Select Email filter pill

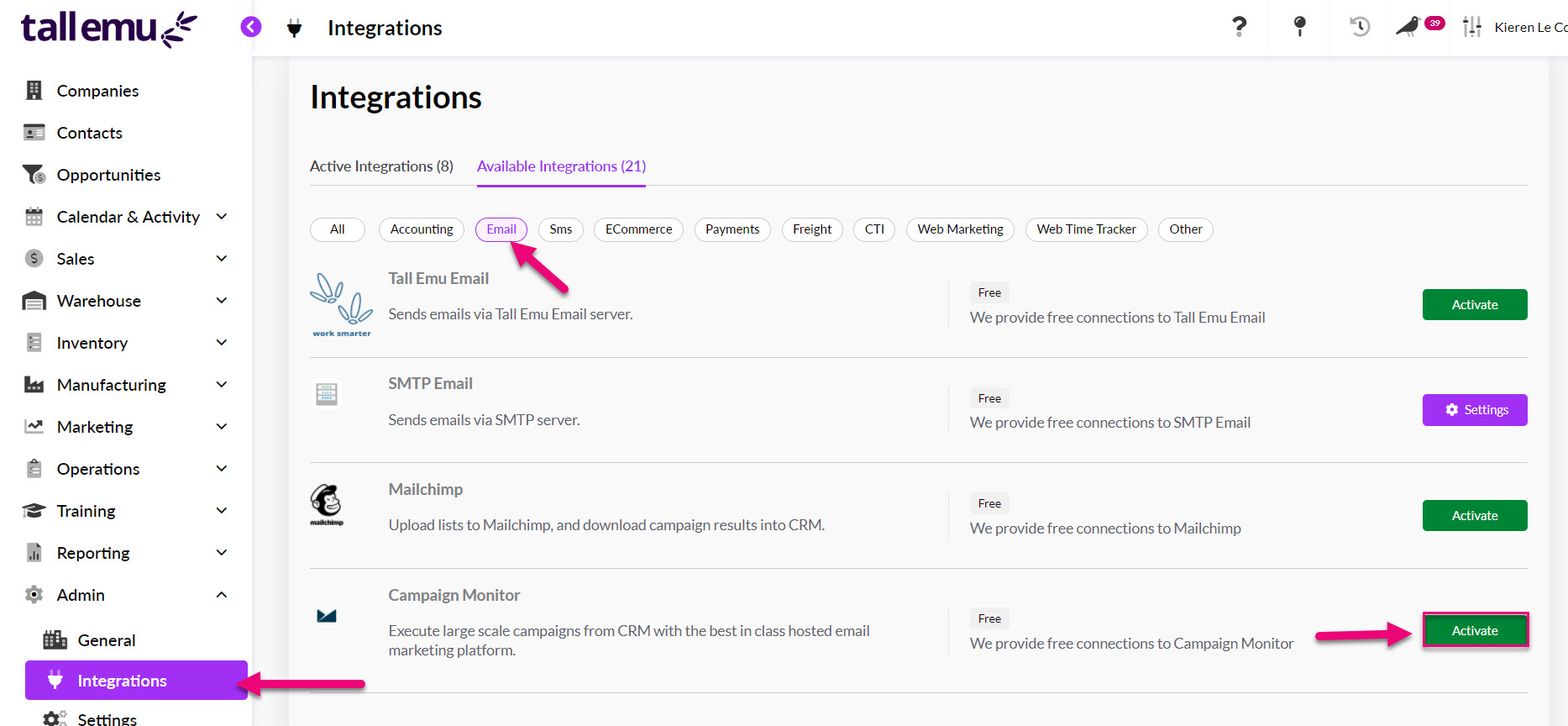coord(501,229)
